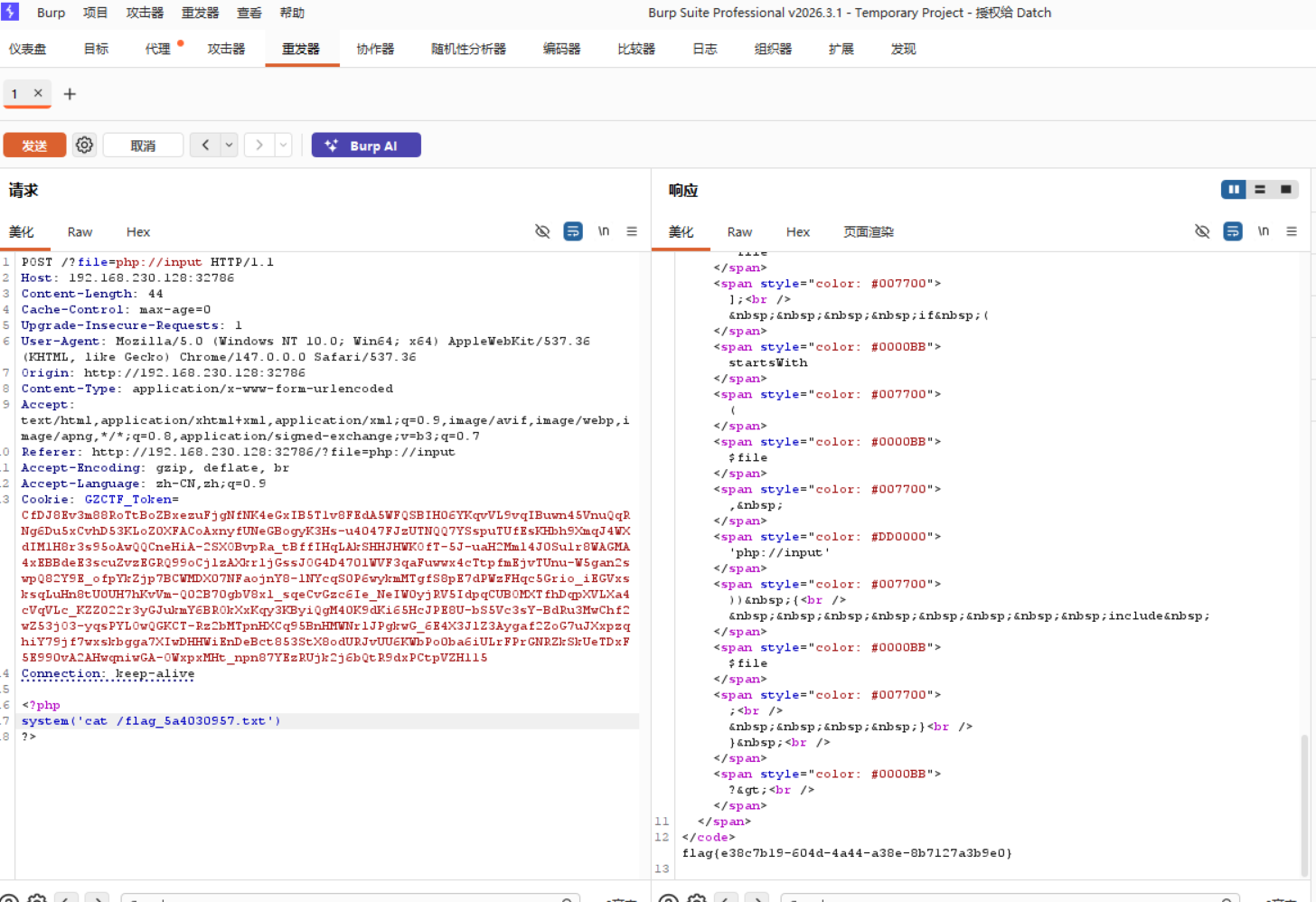Switch to the 代理 tab

coord(158,49)
